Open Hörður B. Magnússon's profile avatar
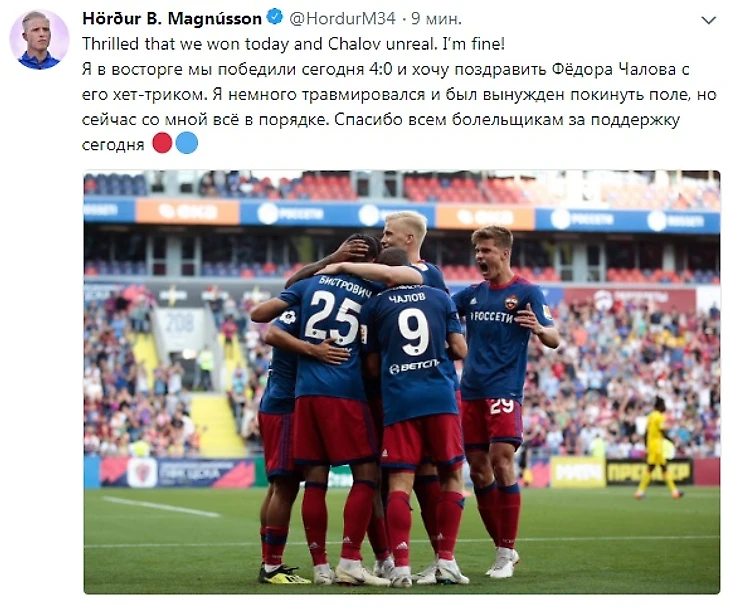 pyautogui.click(x=39, y=39)
